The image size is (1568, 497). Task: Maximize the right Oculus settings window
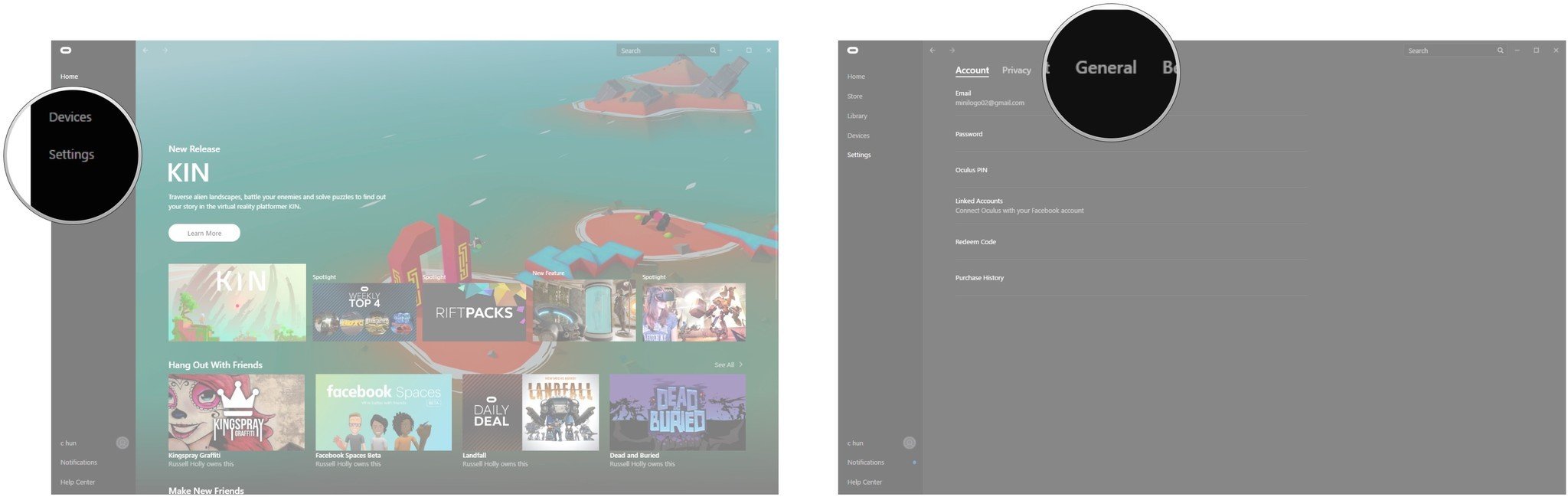click(x=1536, y=51)
